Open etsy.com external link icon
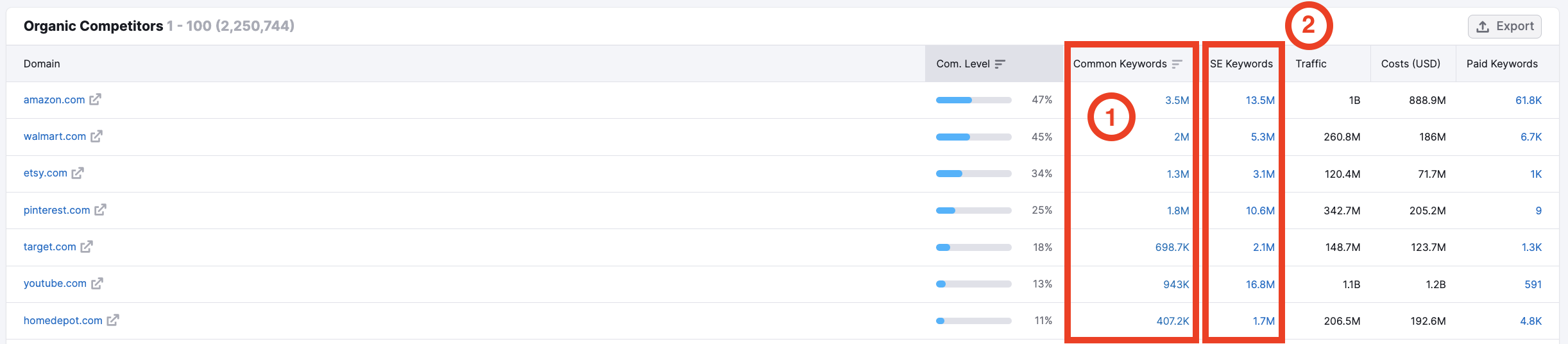 click(78, 173)
